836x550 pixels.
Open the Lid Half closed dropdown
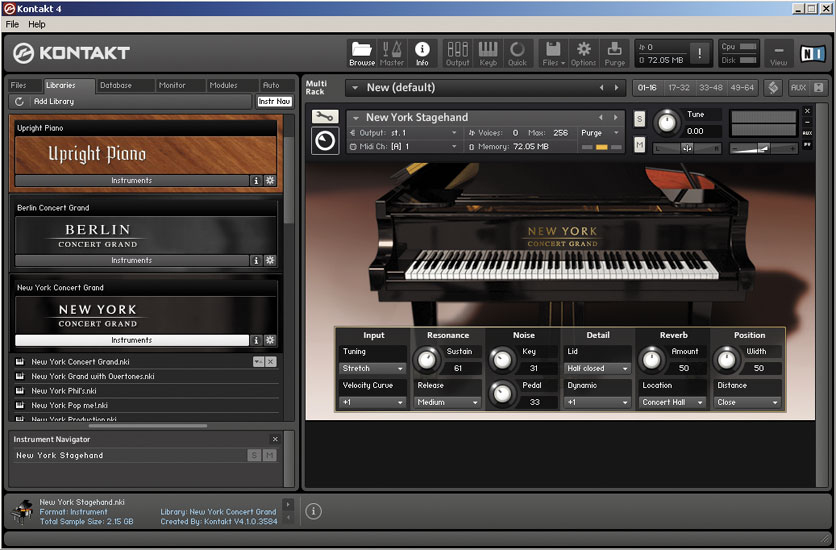[597, 368]
